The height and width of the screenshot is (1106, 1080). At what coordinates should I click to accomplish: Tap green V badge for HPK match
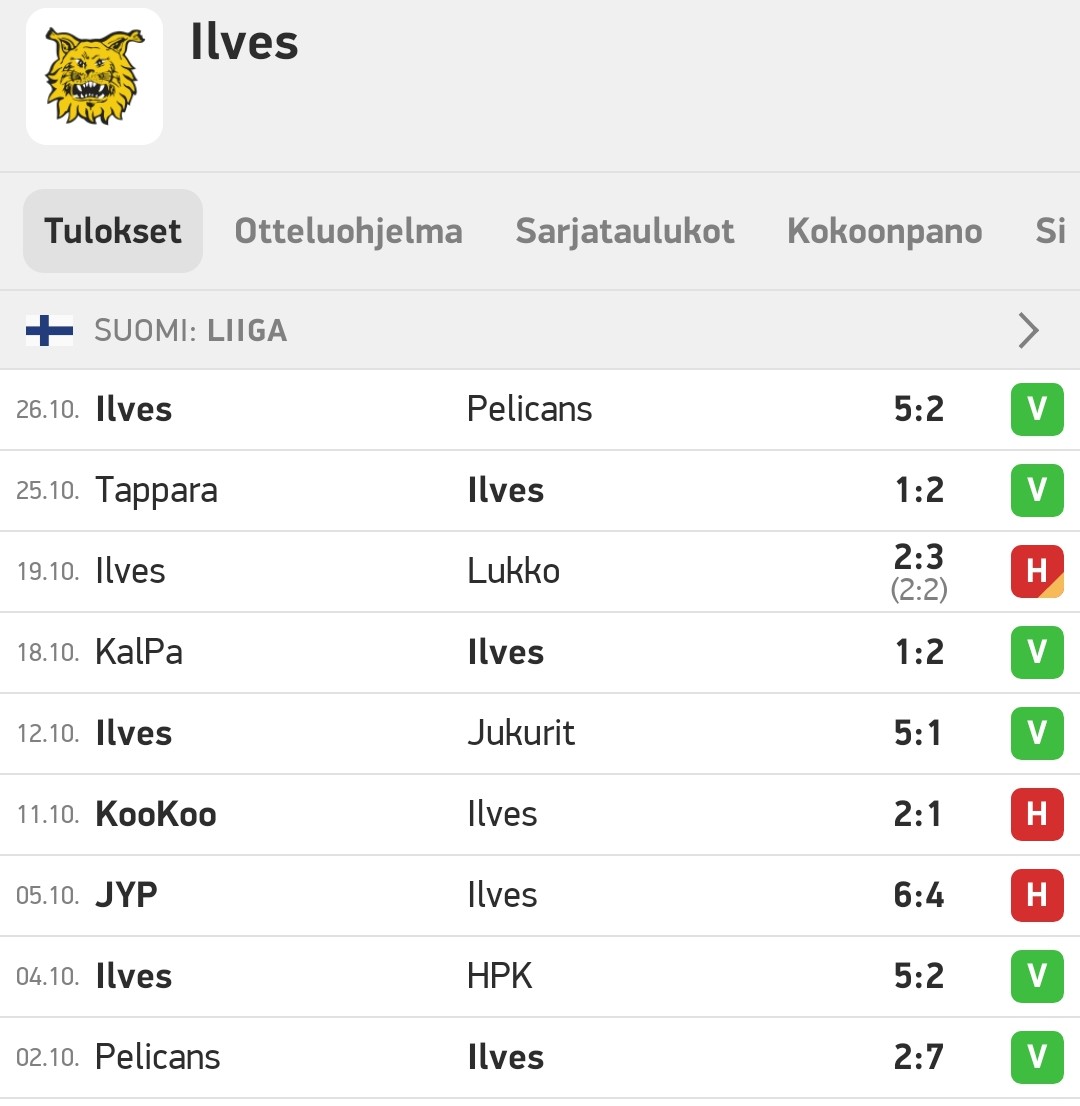pos(1036,976)
